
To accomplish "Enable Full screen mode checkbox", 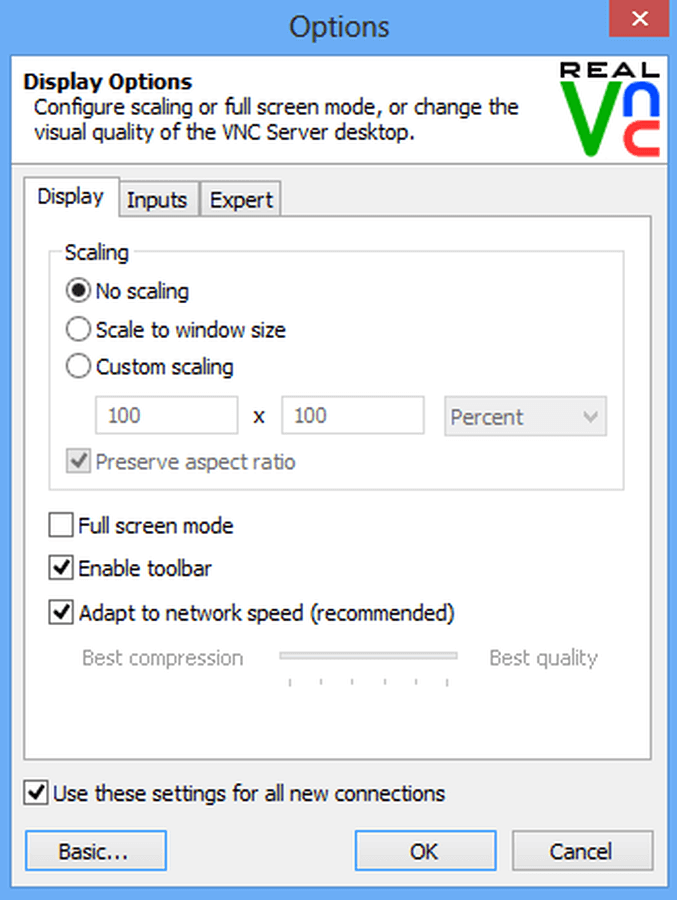I will click(61, 525).
